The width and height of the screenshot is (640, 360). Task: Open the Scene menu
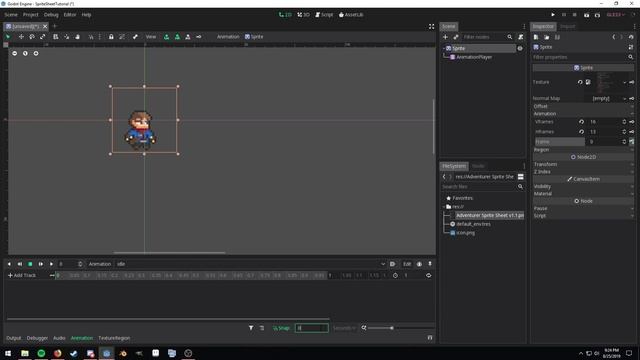coord(11,15)
